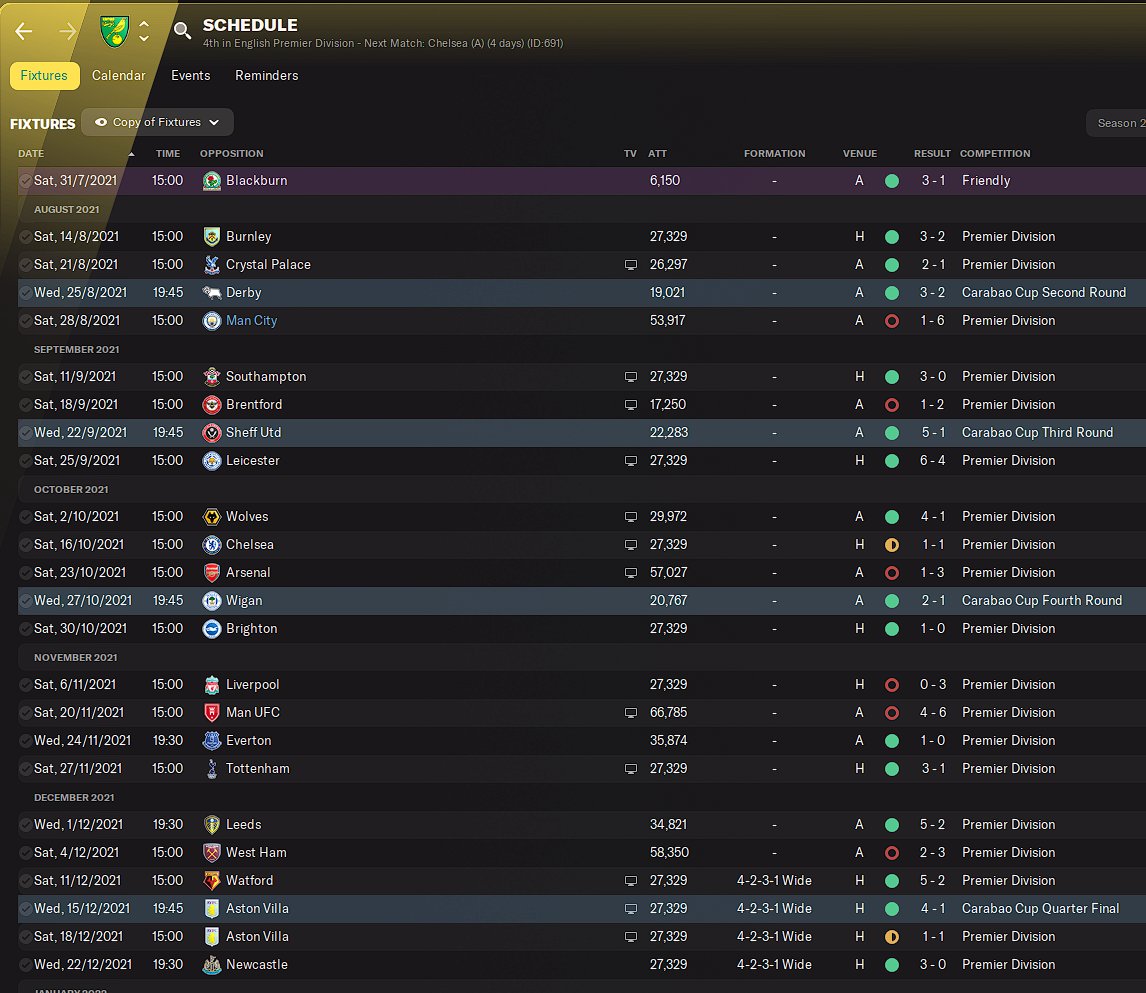Click the Watford club crest
This screenshot has height=993, width=1146.
[212, 881]
